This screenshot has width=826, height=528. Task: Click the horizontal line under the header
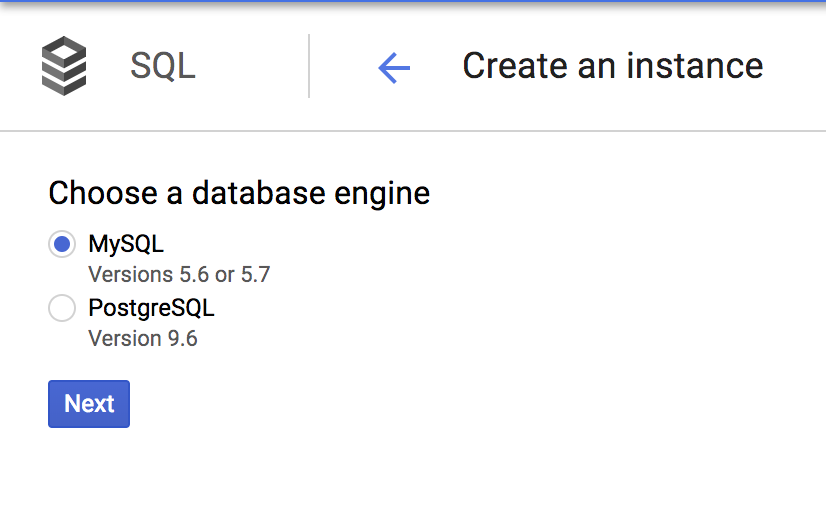pos(413,131)
